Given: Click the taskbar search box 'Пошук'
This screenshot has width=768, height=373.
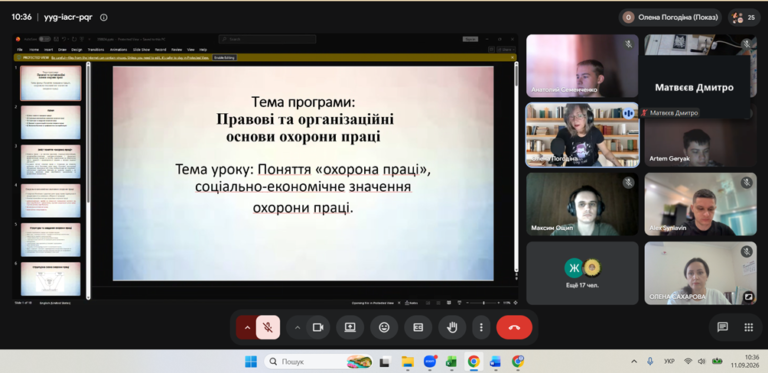Looking at the screenshot, I should [x=319, y=362].
